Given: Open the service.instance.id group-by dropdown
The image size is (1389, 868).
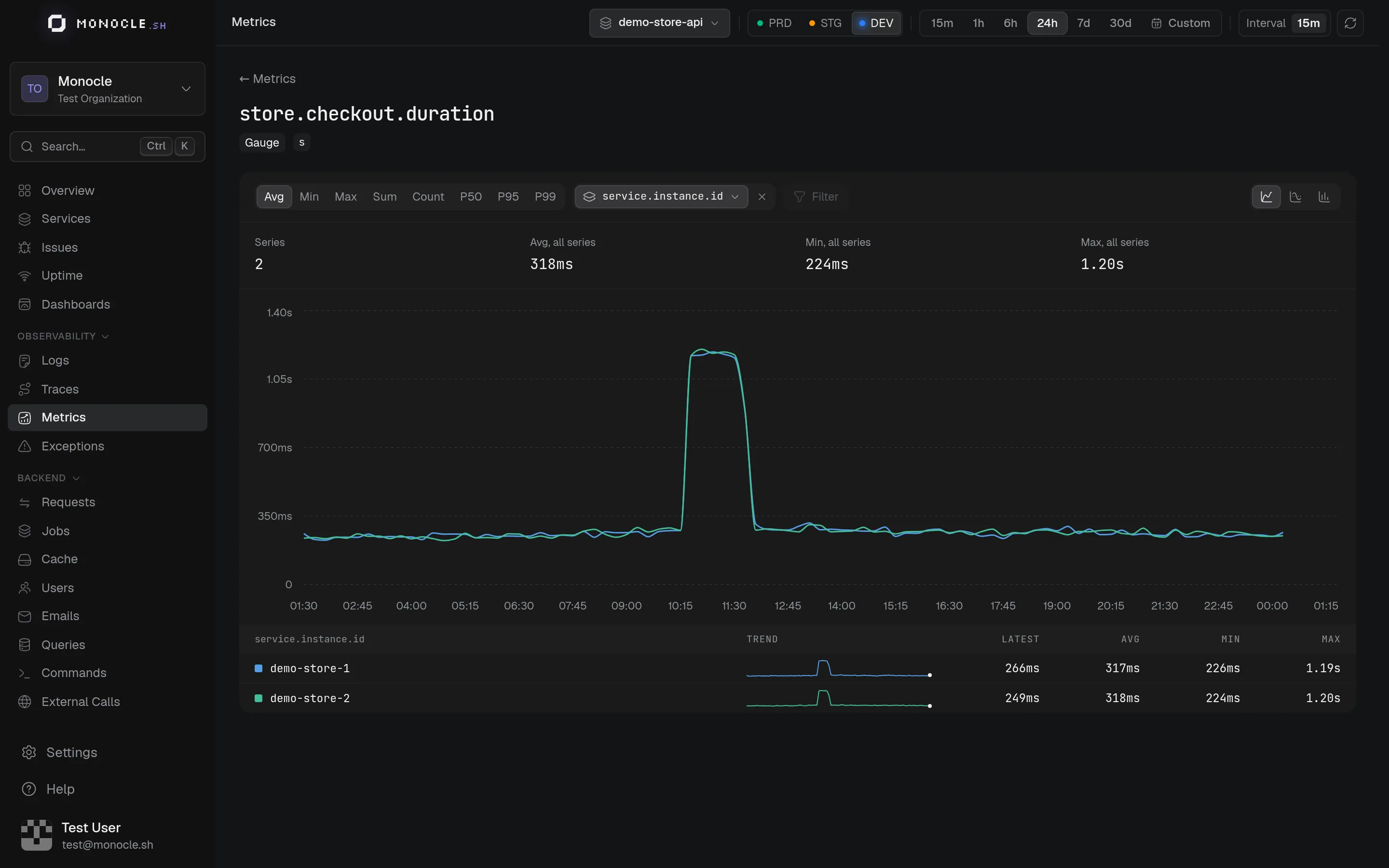Looking at the screenshot, I should point(661,197).
